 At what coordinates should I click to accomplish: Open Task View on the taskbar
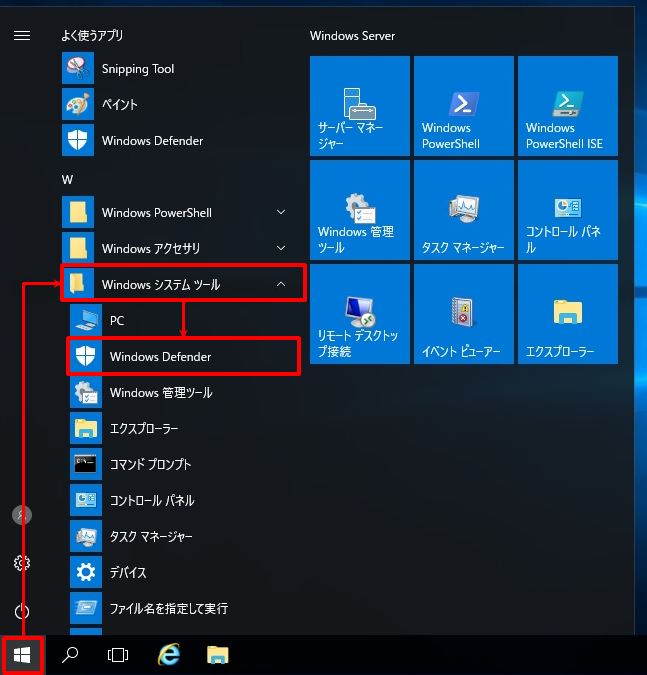[118, 655]
